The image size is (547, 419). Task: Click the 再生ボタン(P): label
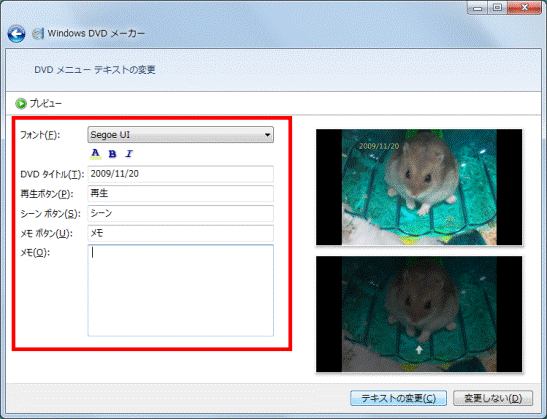tap(47, 194)
